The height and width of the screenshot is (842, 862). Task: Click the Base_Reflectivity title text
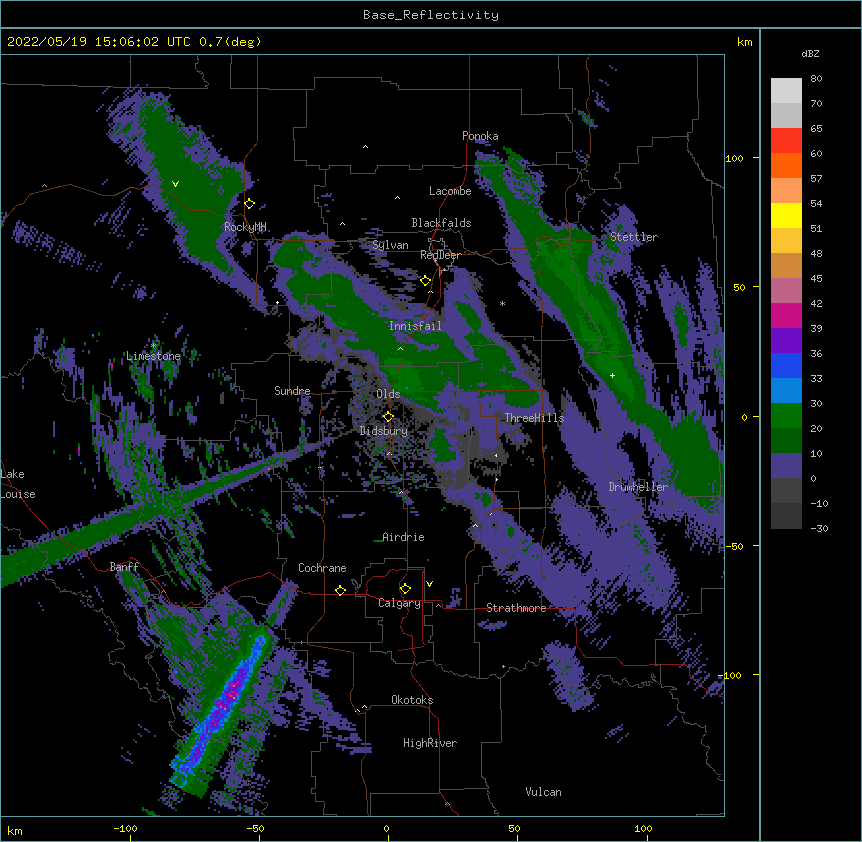click(431, 15)
